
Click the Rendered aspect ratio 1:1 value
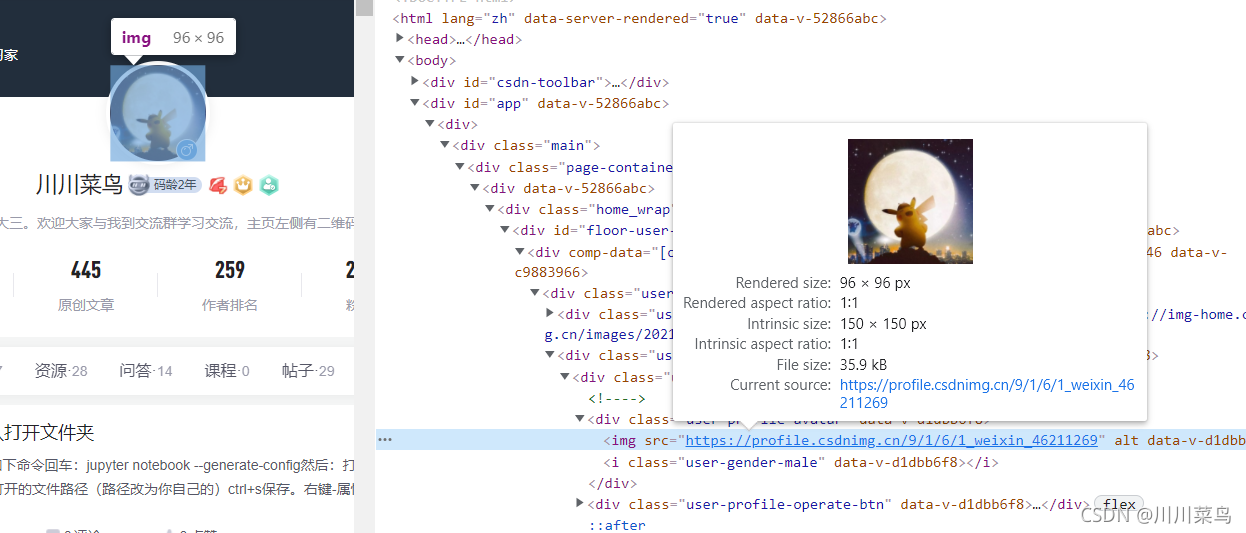pos(849,303)
